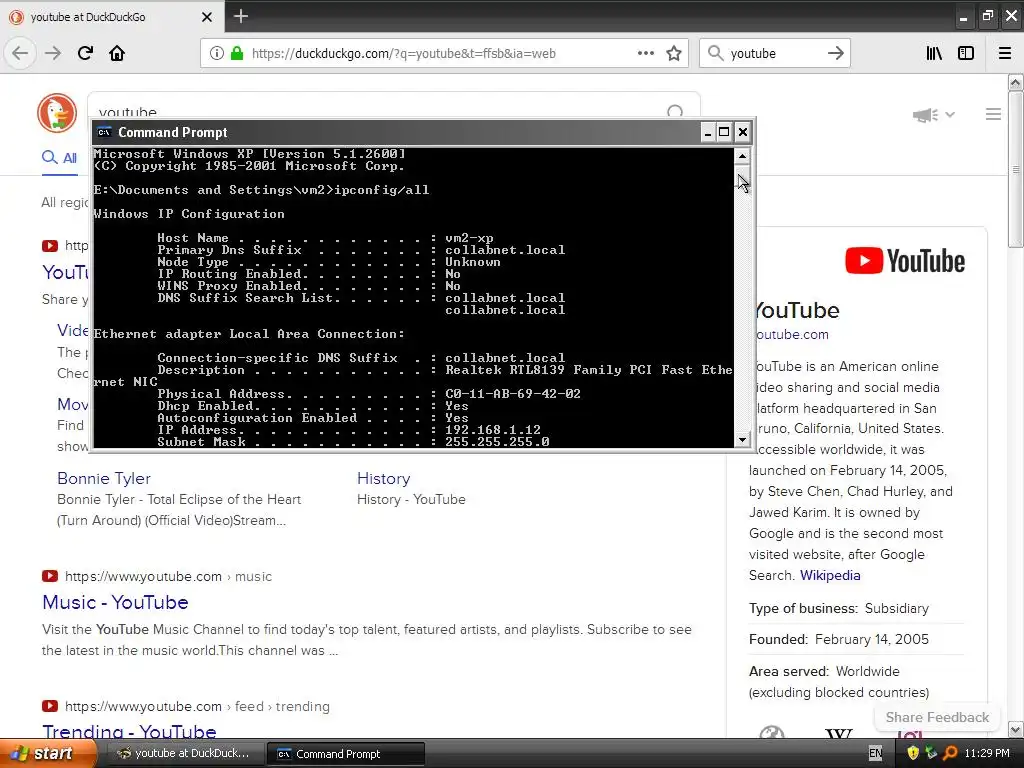The width and height of the screenshot is (1024, 768).
Task: Click the green padlock security icon
Action: click(236, 53)
